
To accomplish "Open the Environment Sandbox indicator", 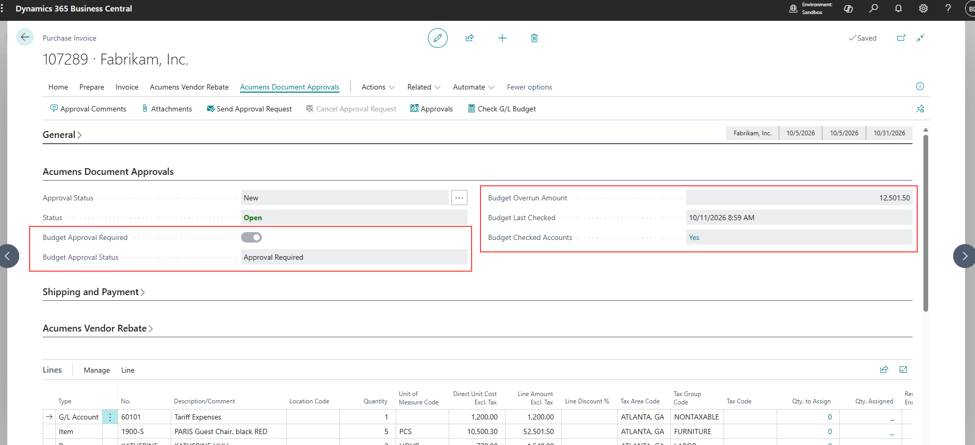I will (811, 9).
